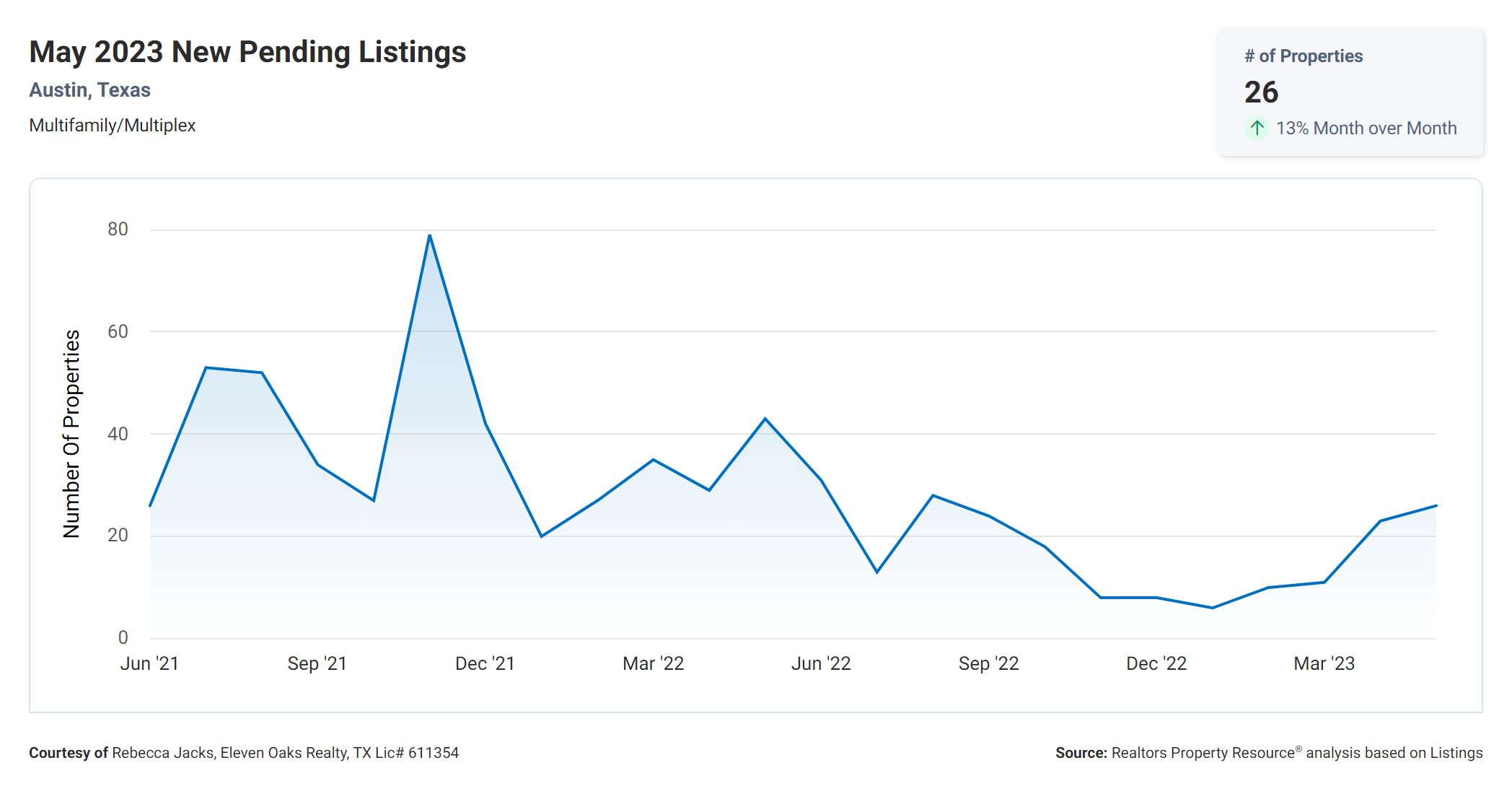Click the highest peak of the line chart
Image resolution: width=1512 pixels, height=794 pixels.
tap(429, 235)
